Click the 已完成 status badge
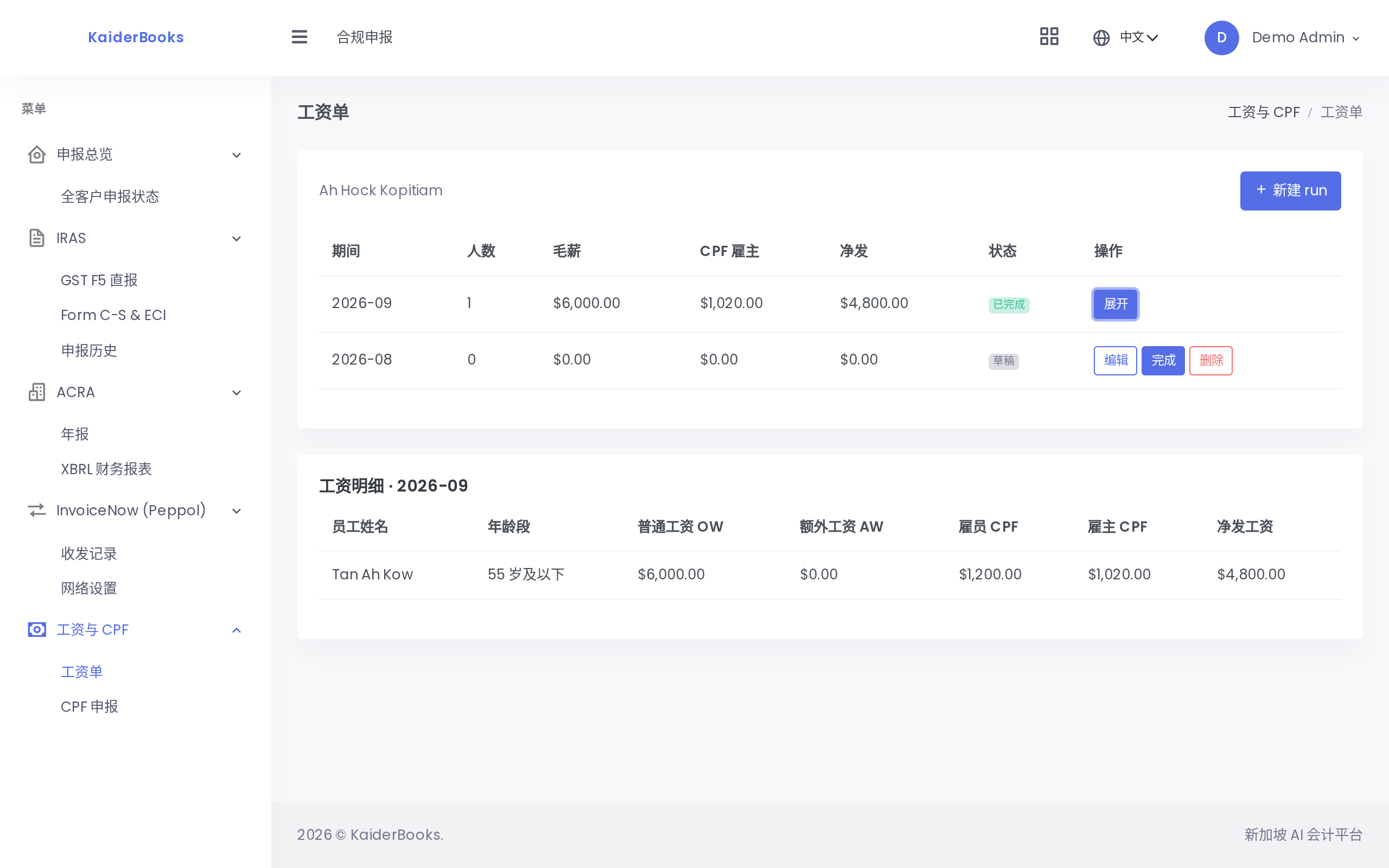Viewport: 1389px width, 868px height. pos(1009,305)
